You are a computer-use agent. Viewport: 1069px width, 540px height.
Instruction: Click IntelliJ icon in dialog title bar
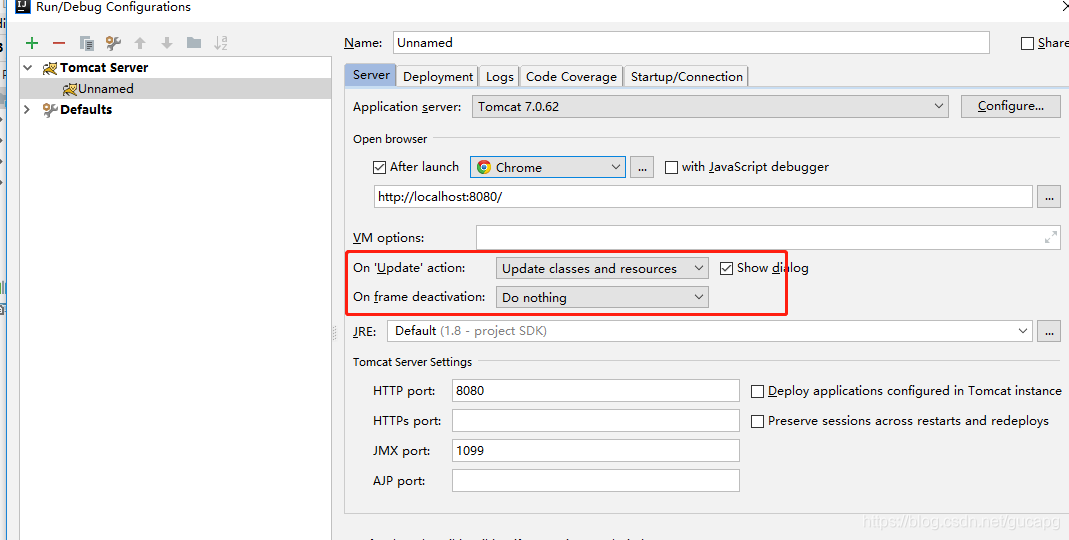coord(22,8)
